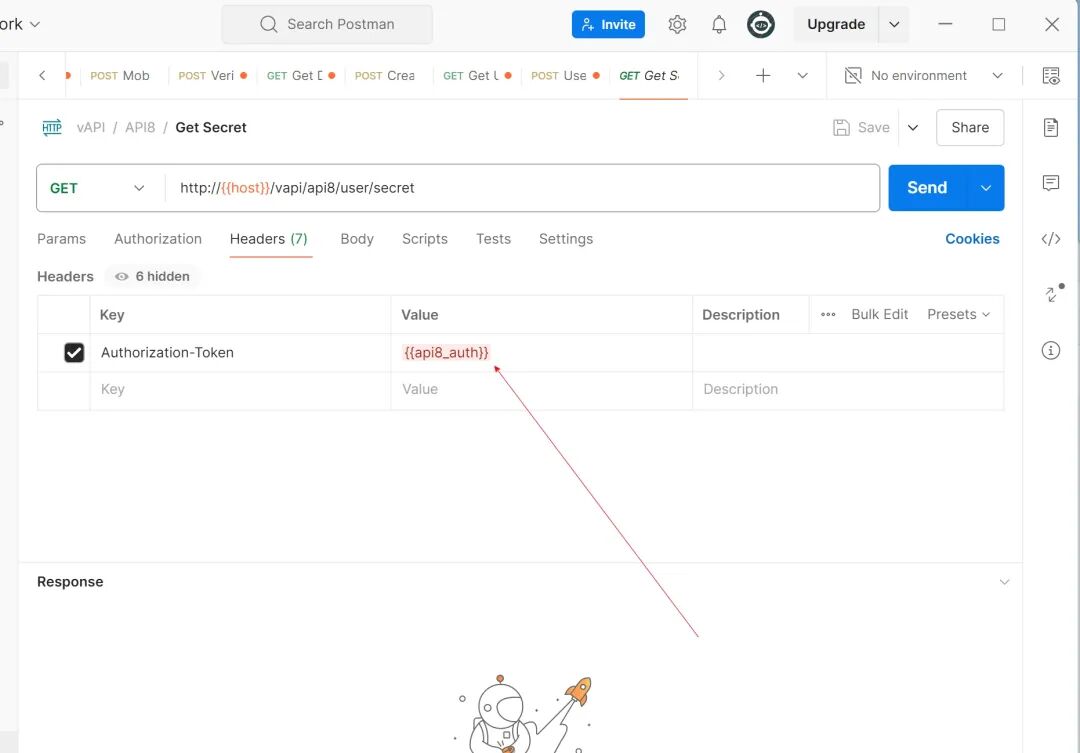Switch to the Authorization tab
1080x753 pixels.
(x=157, y=239)
